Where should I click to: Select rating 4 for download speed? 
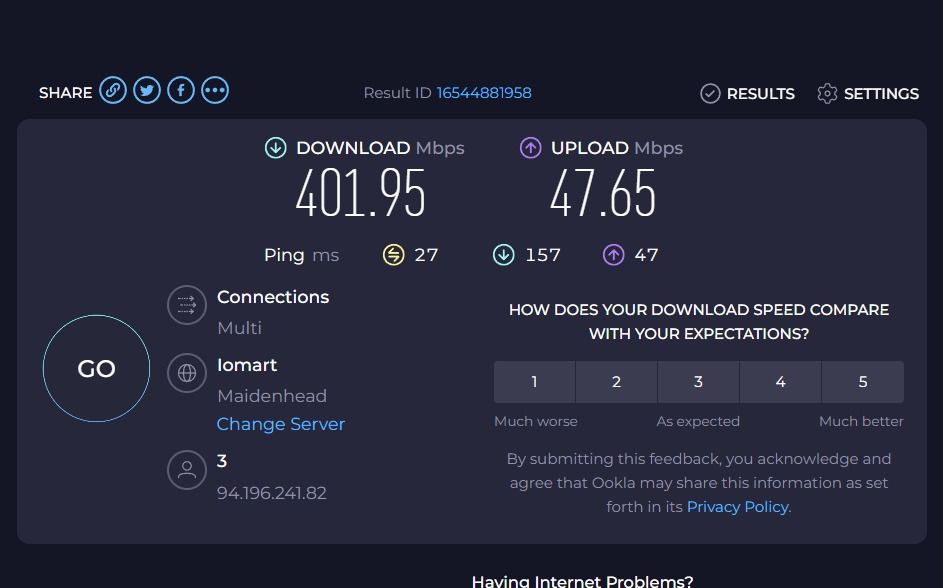[780, 382]
